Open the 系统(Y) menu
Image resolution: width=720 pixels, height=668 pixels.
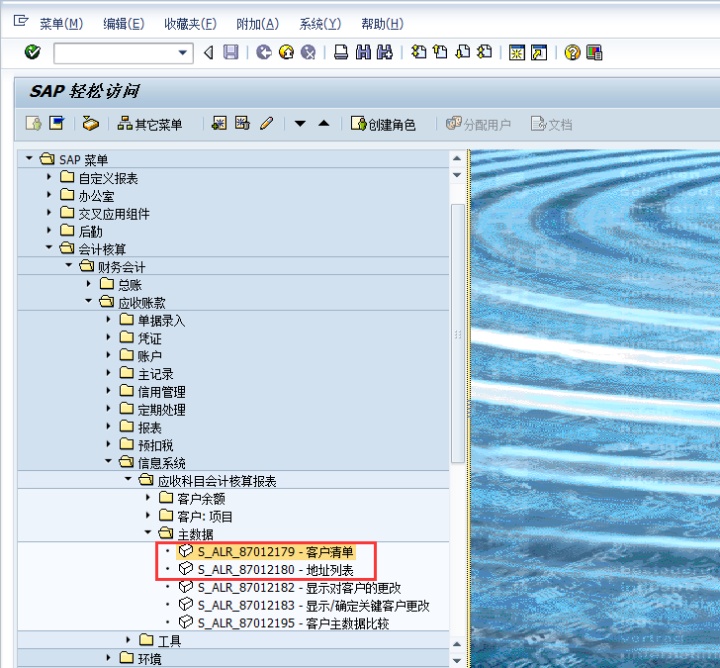coord(320,23)
